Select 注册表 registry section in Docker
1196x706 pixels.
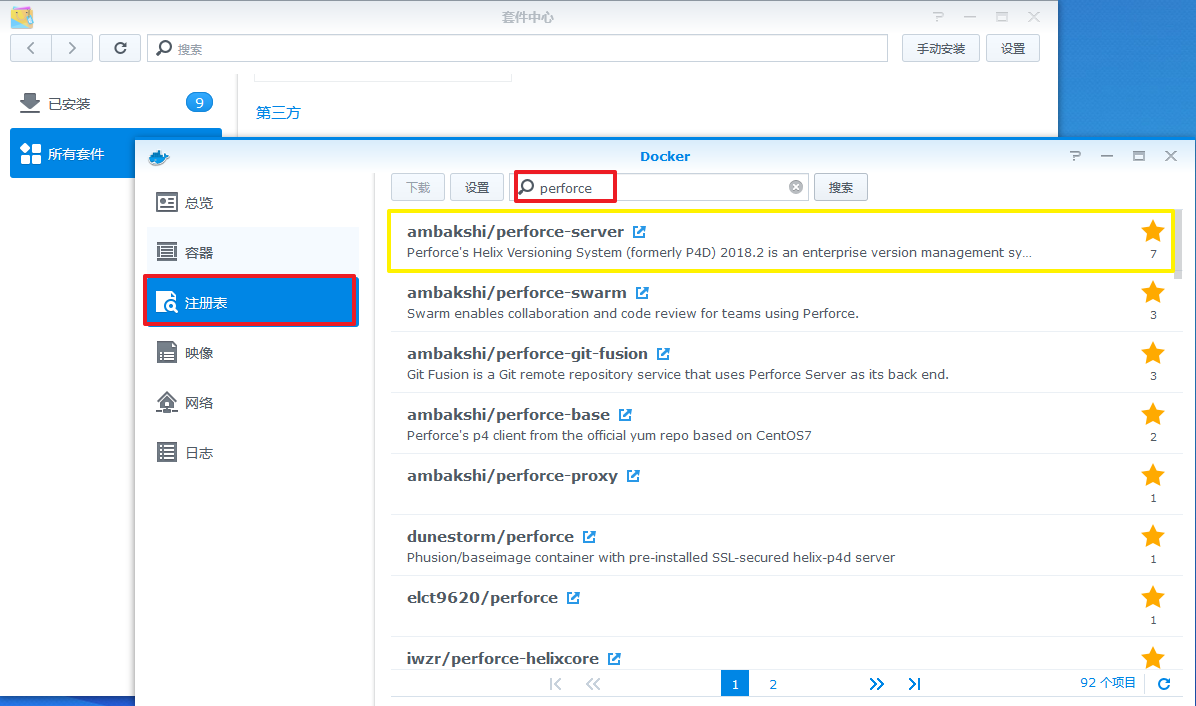click(252, 303)
